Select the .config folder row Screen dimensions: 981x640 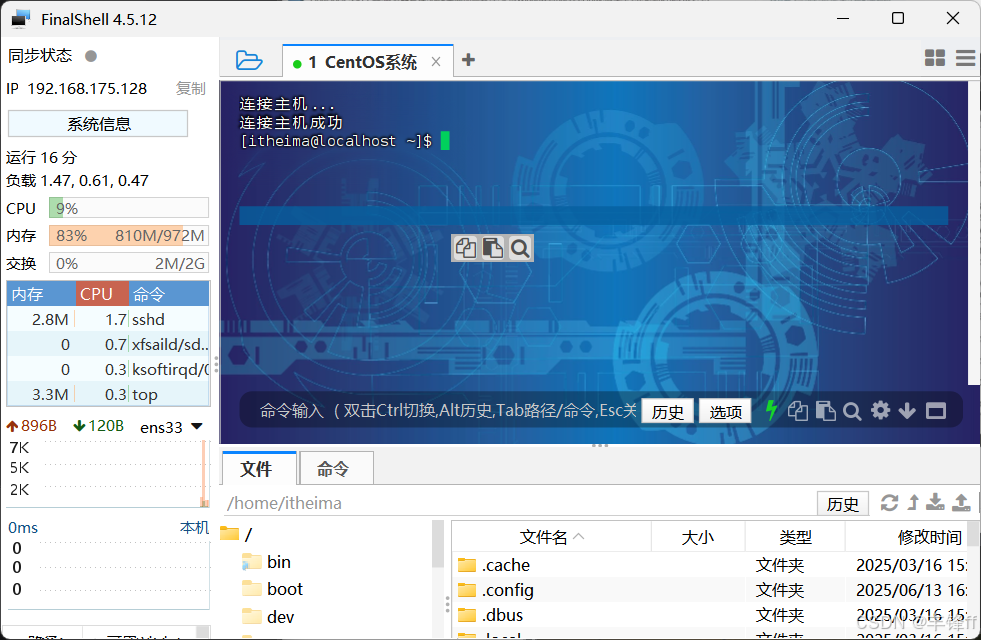(x=709, y=590)
